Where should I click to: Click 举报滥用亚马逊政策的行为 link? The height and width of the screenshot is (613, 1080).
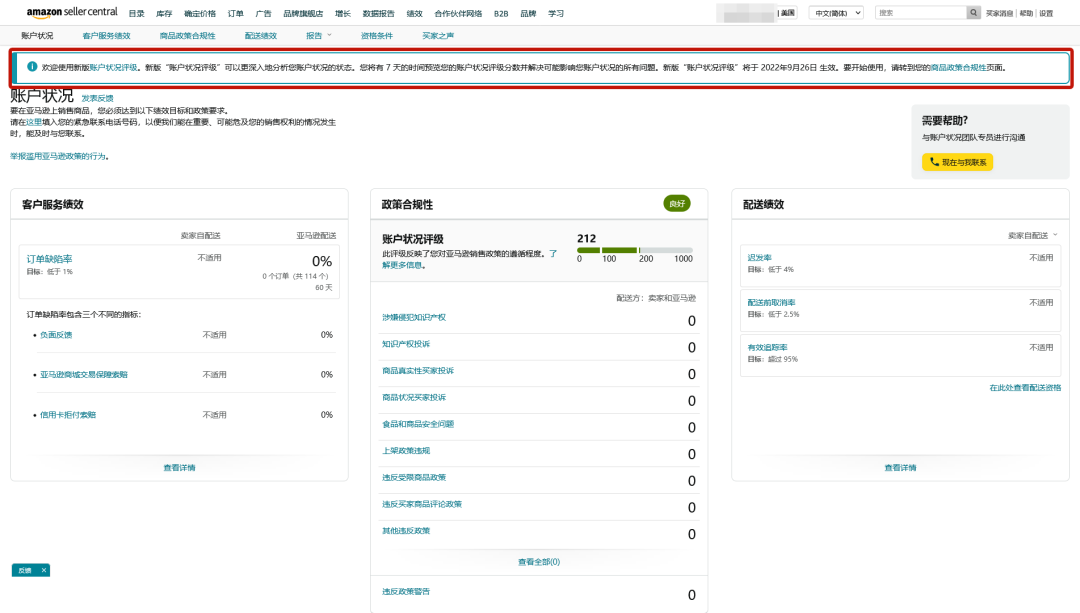58,156
